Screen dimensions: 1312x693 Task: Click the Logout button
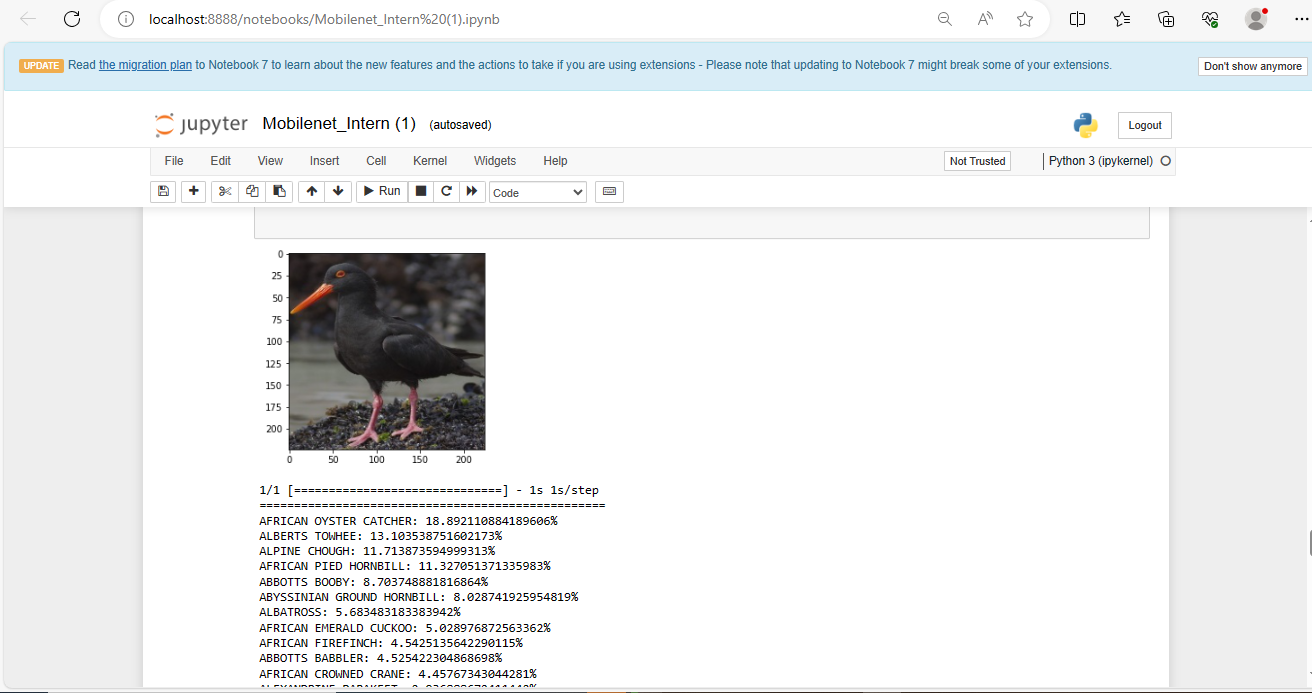(x=1145, y=125)
